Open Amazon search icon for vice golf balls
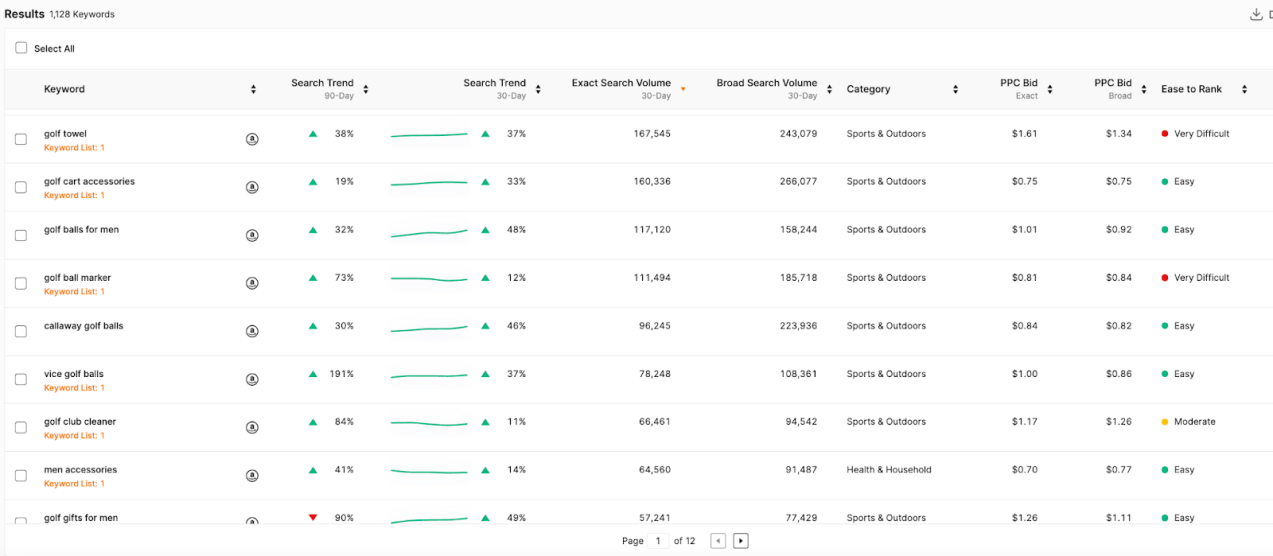The image size is (1273, 556). point(252,379)
